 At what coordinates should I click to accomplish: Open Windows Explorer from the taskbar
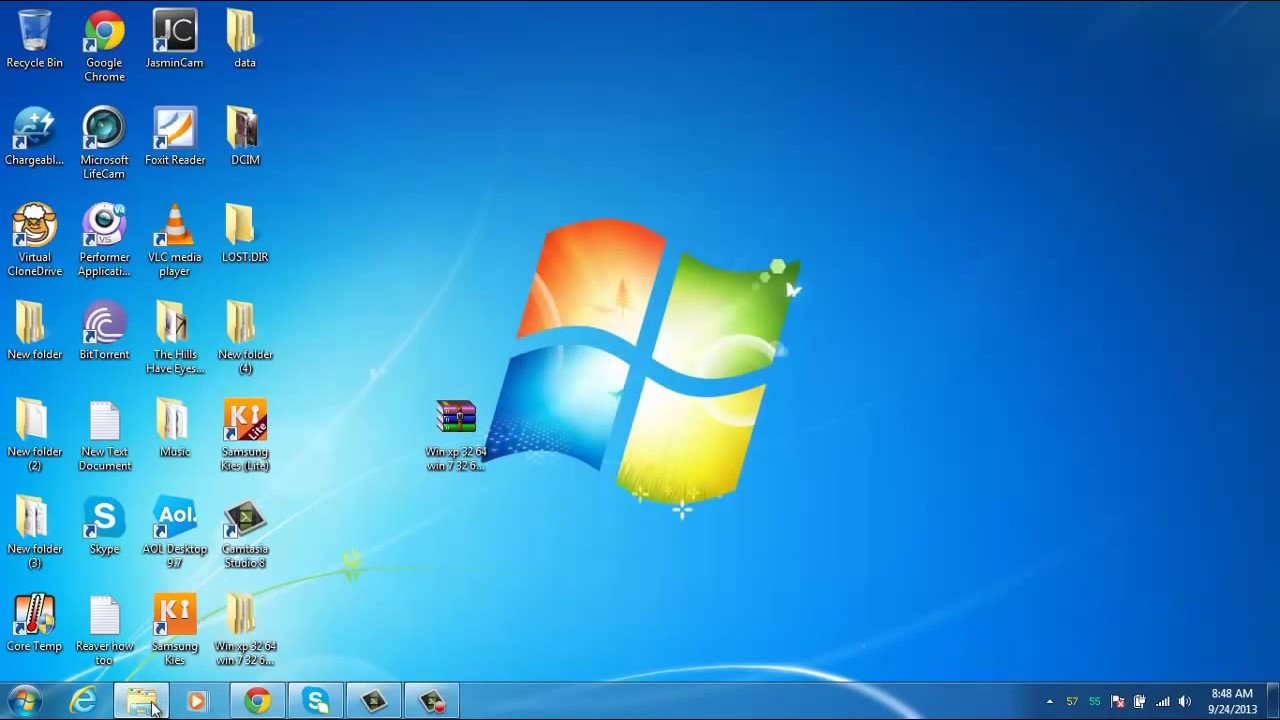(141, 701)
